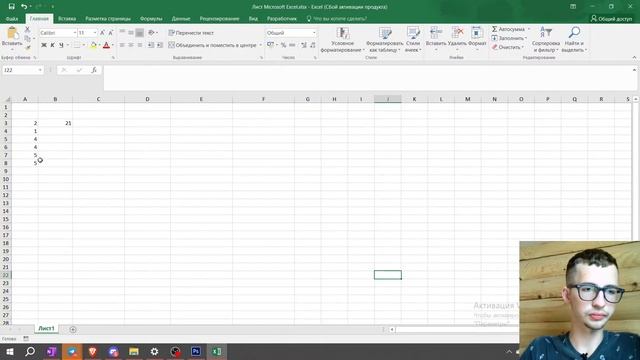The height and width of the screenshot is (360, 640).
Task: Copy the selection using the copy icon
Action: (27, 38)
